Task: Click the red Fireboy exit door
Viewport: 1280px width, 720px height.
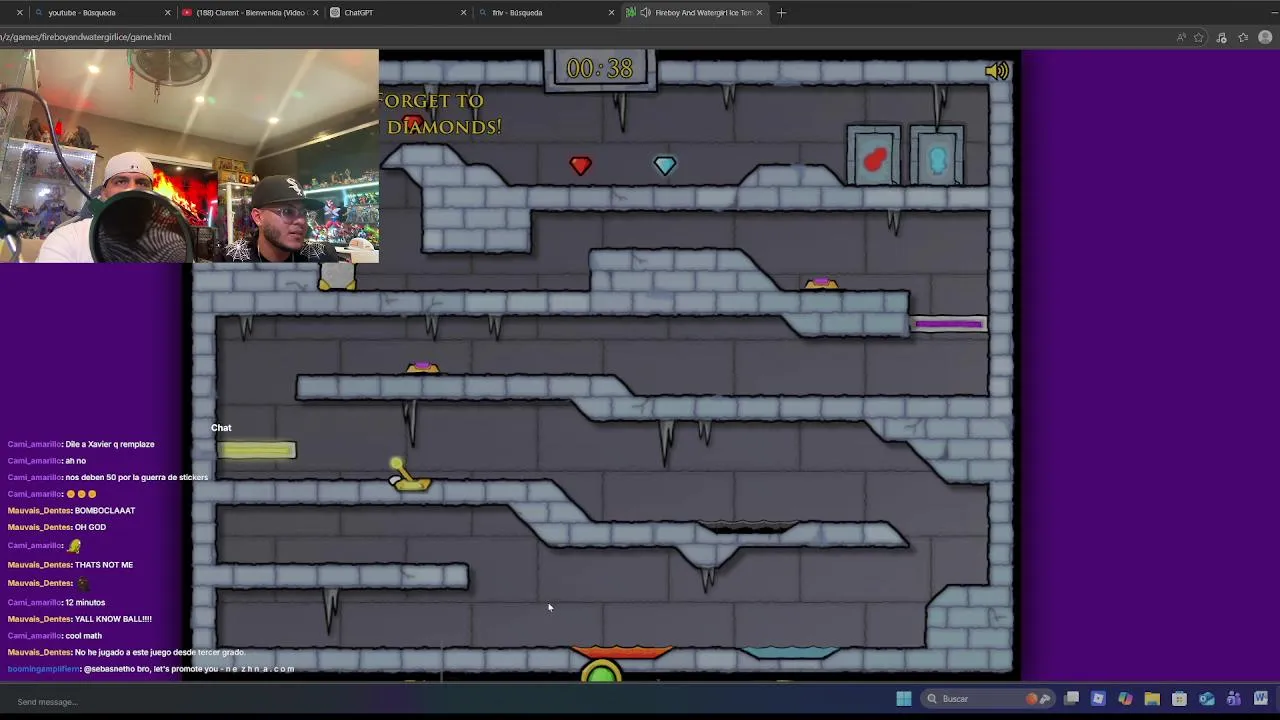Action: point(874,157)
